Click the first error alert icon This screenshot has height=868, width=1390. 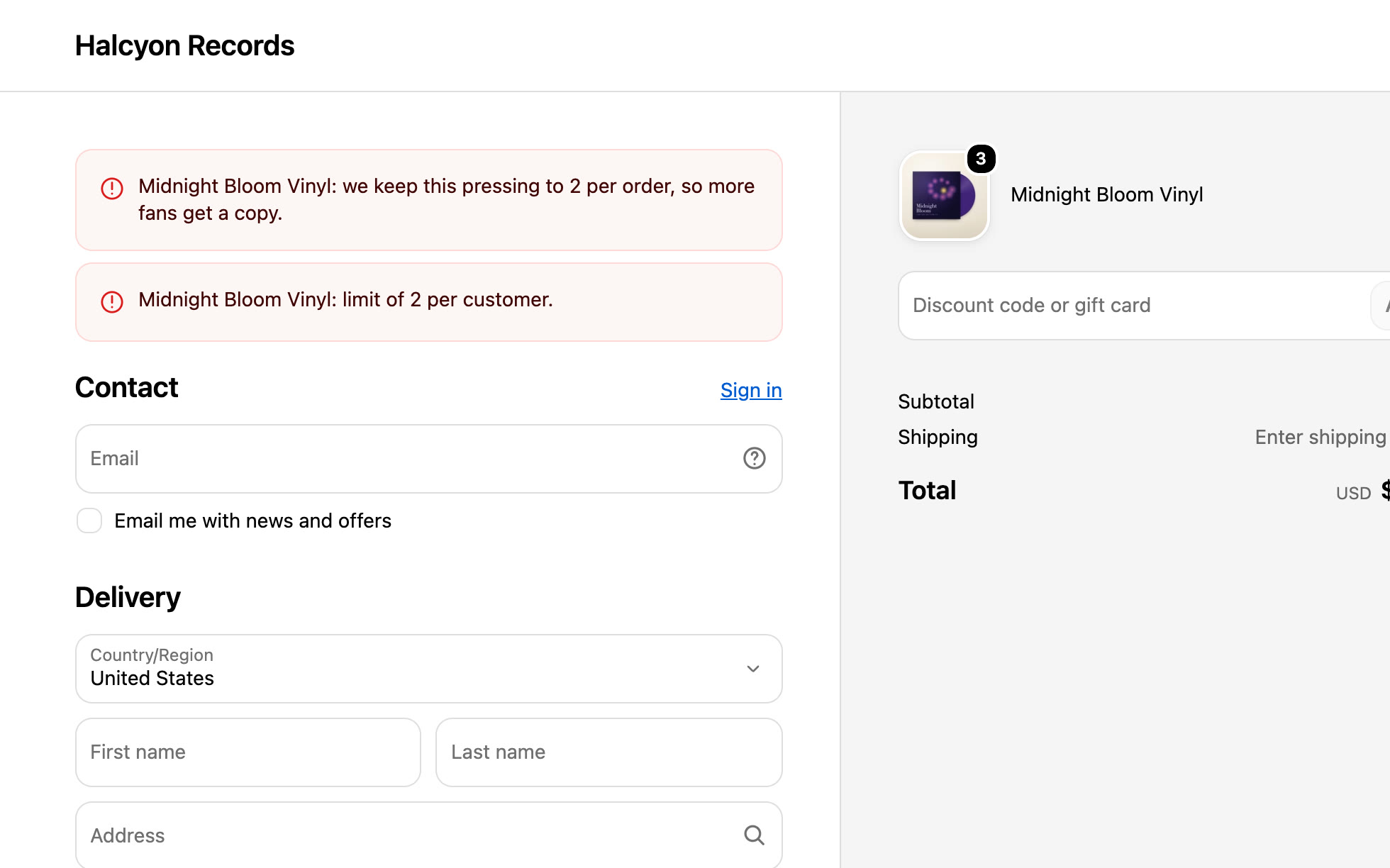112,189
